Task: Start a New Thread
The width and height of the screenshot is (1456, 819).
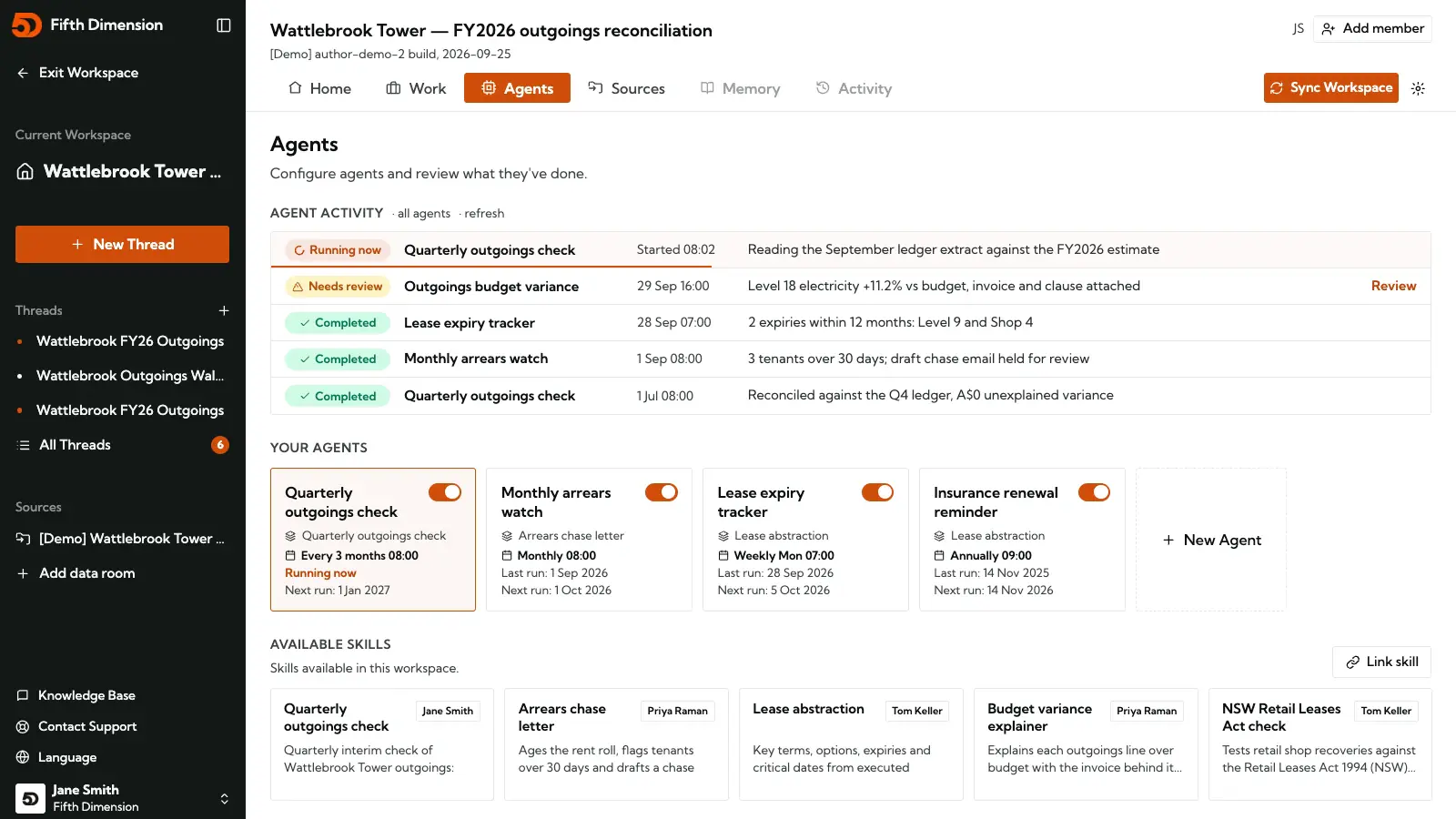Action: tap(122, 245)
